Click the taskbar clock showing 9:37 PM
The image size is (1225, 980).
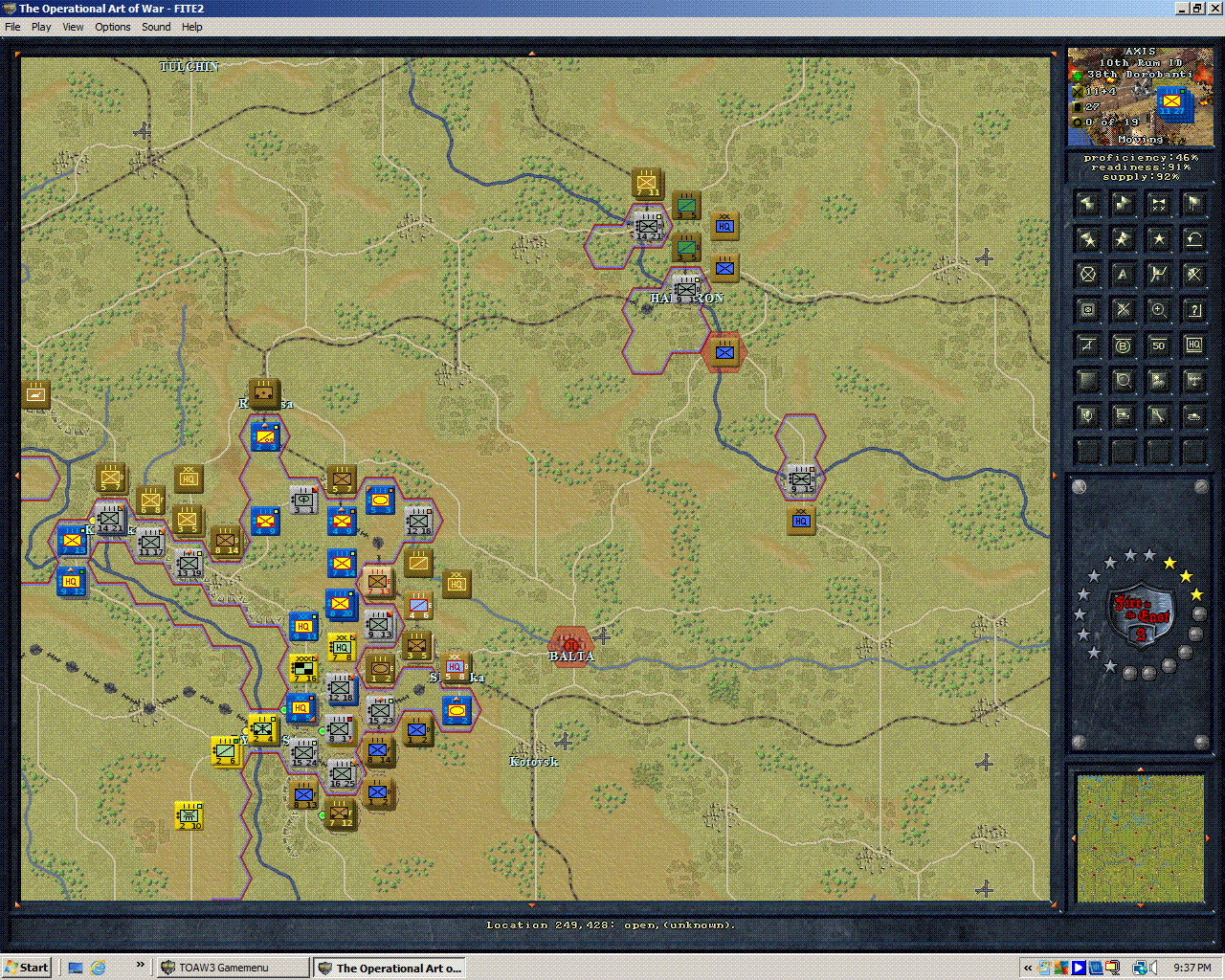point(1192,968)
